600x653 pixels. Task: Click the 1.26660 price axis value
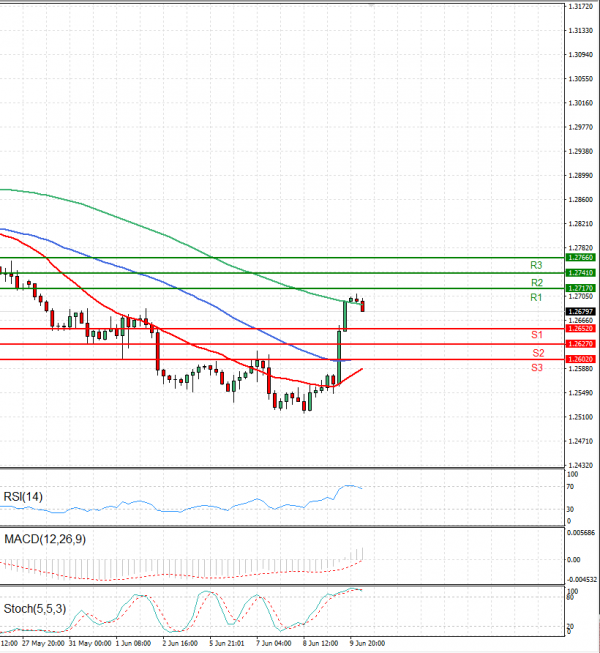click(580, 320)
